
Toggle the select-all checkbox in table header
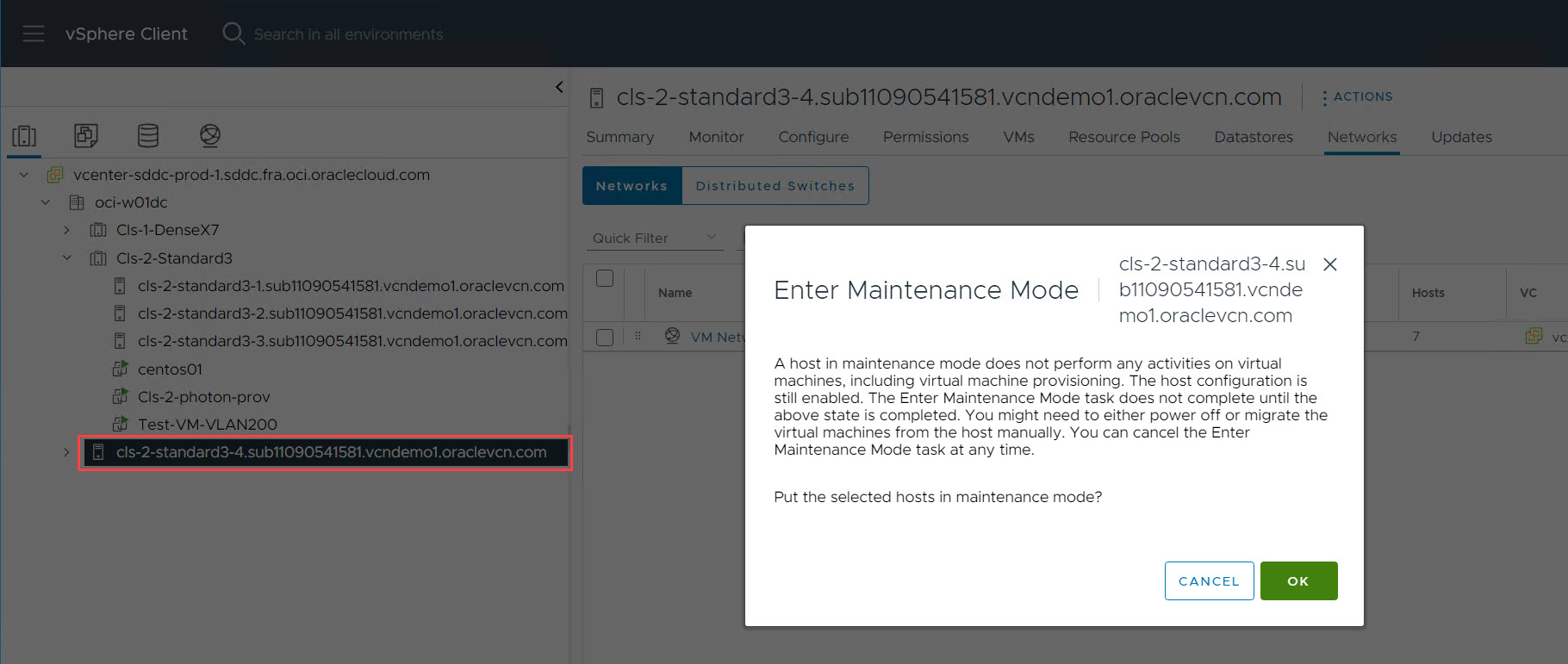tap(605, 278)
